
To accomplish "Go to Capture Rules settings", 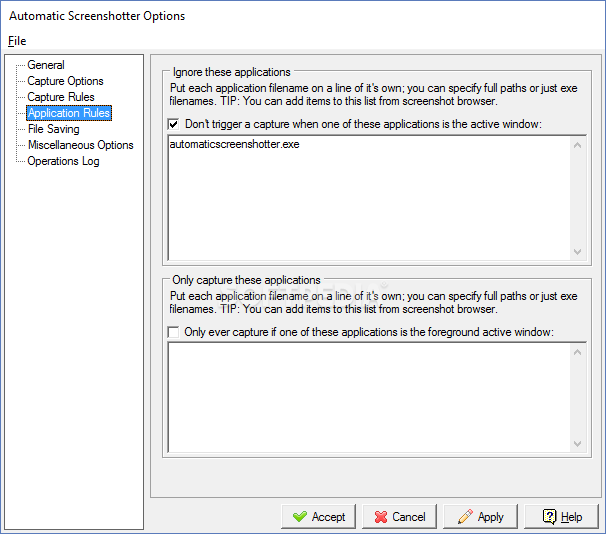I will (x=61, y=97).
